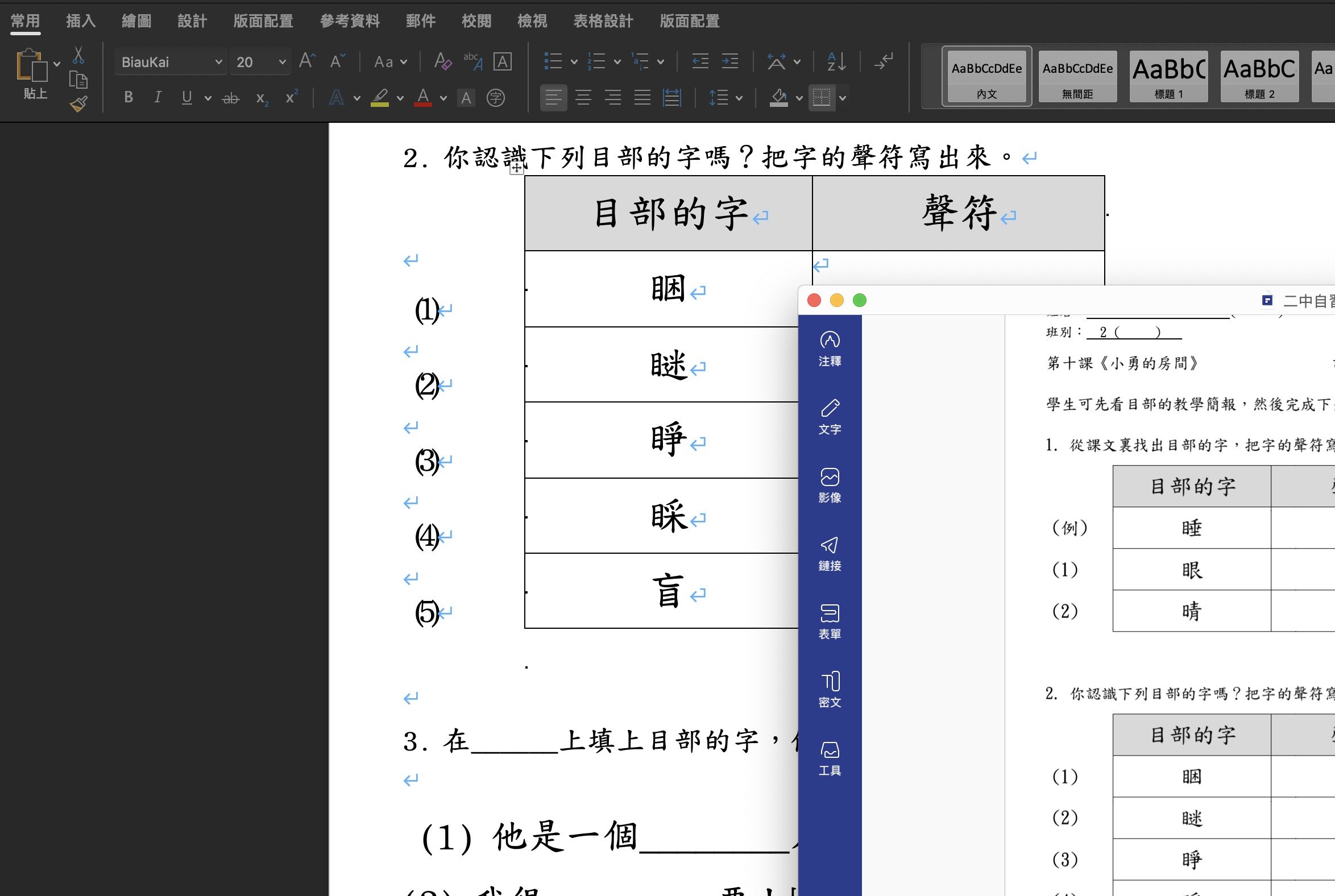
Task: Expand bullet list dropdown arrow
Action: tap(574, 62)
